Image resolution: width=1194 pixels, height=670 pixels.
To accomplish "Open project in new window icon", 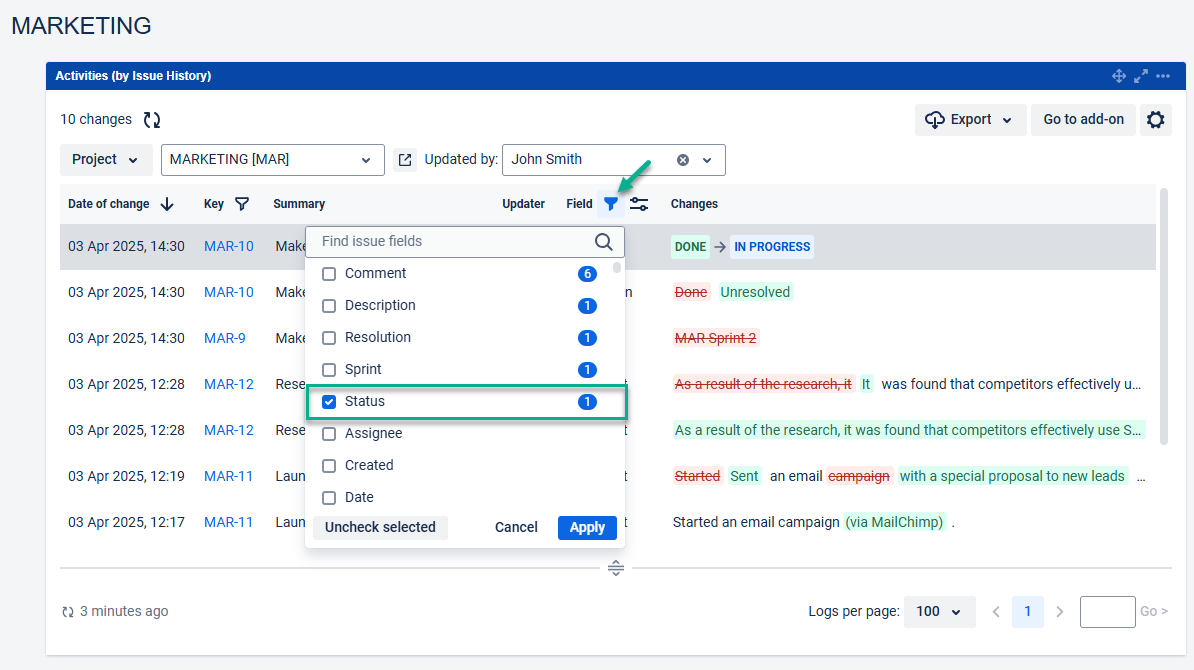I will (405, 160).
